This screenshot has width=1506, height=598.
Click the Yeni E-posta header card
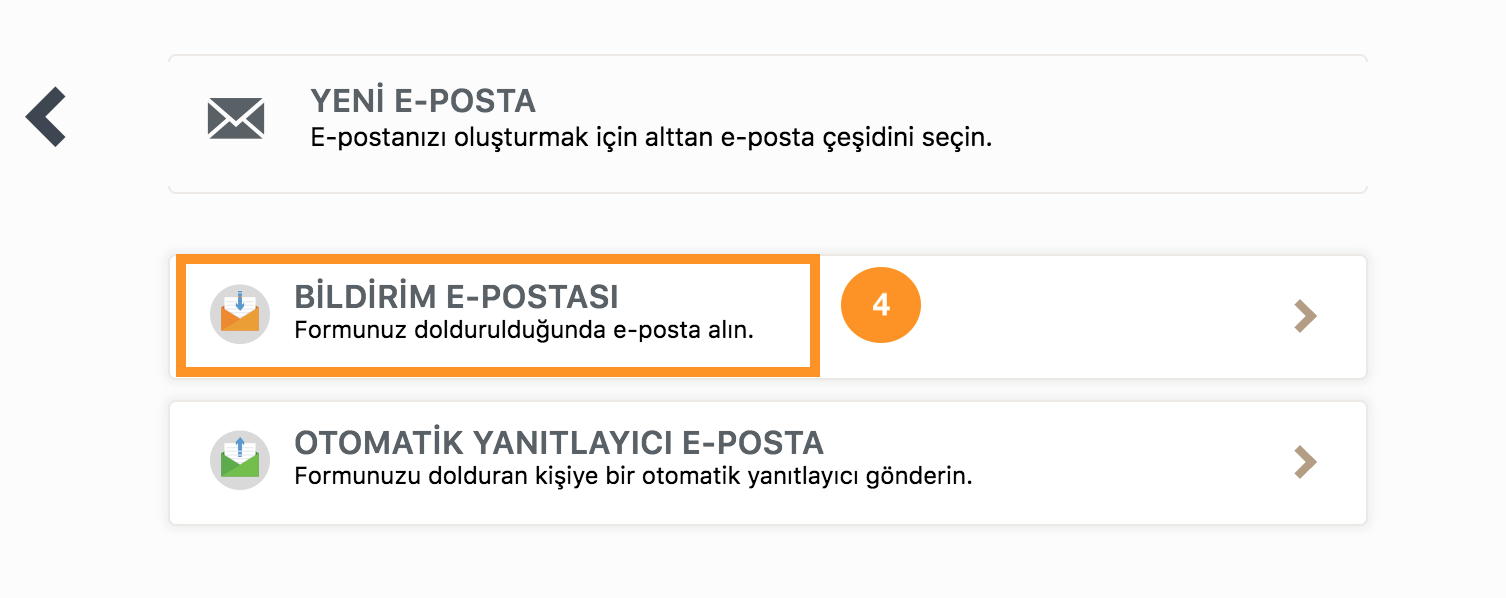[x=768, y=124]
